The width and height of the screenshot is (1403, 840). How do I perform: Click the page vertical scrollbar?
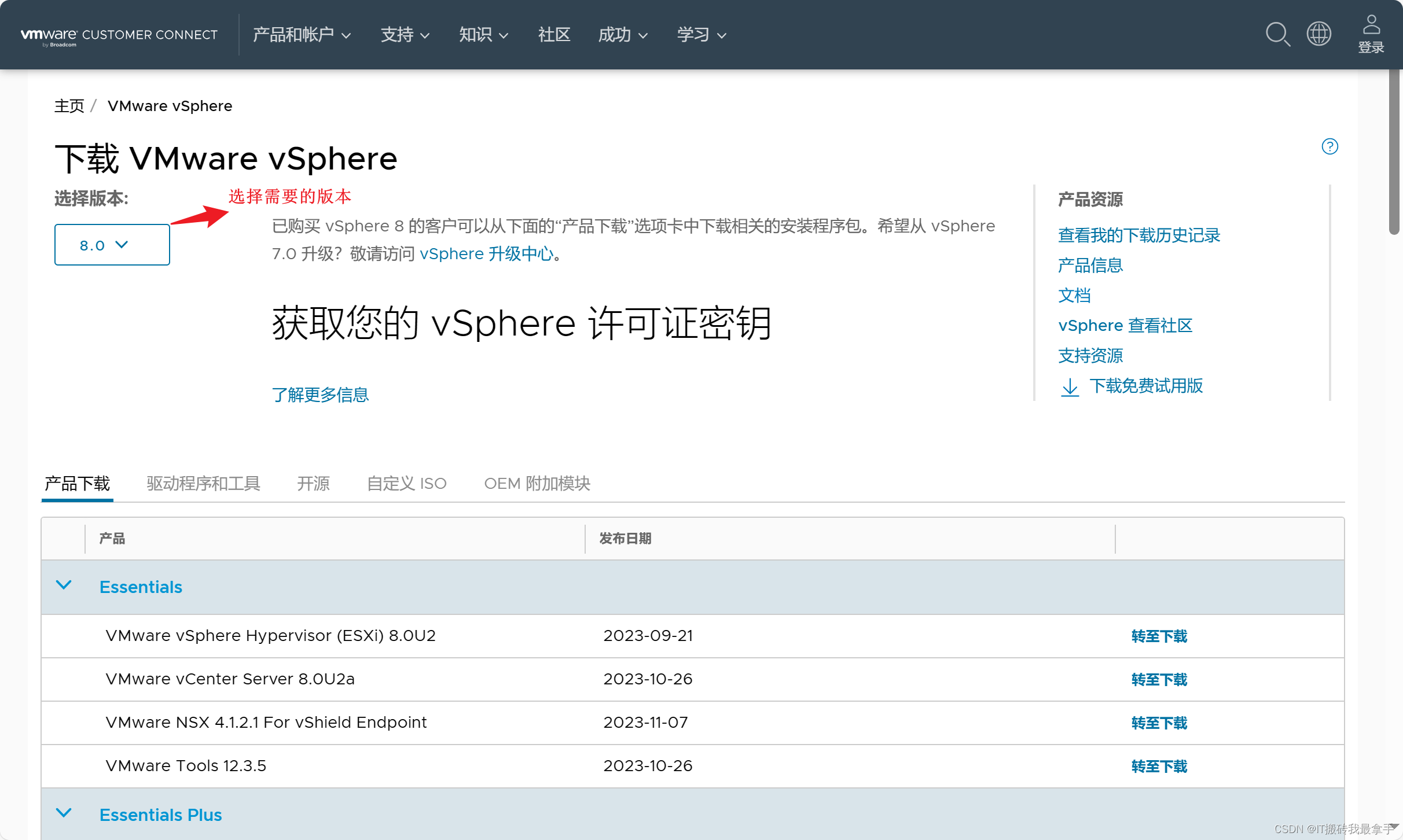(1394, 152)
